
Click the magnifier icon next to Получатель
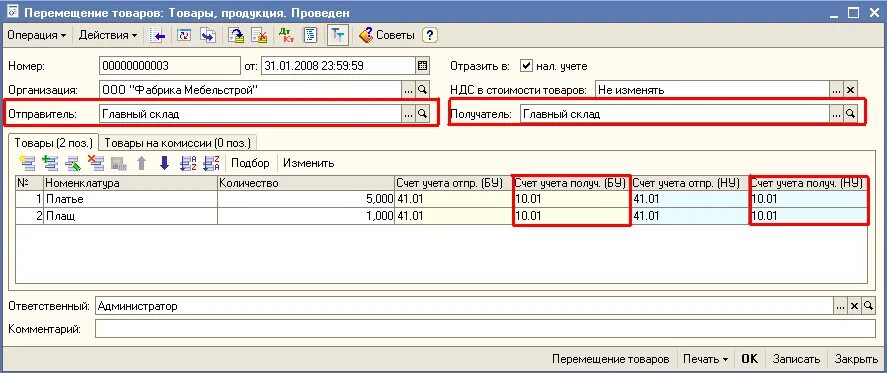pos(850,114)
